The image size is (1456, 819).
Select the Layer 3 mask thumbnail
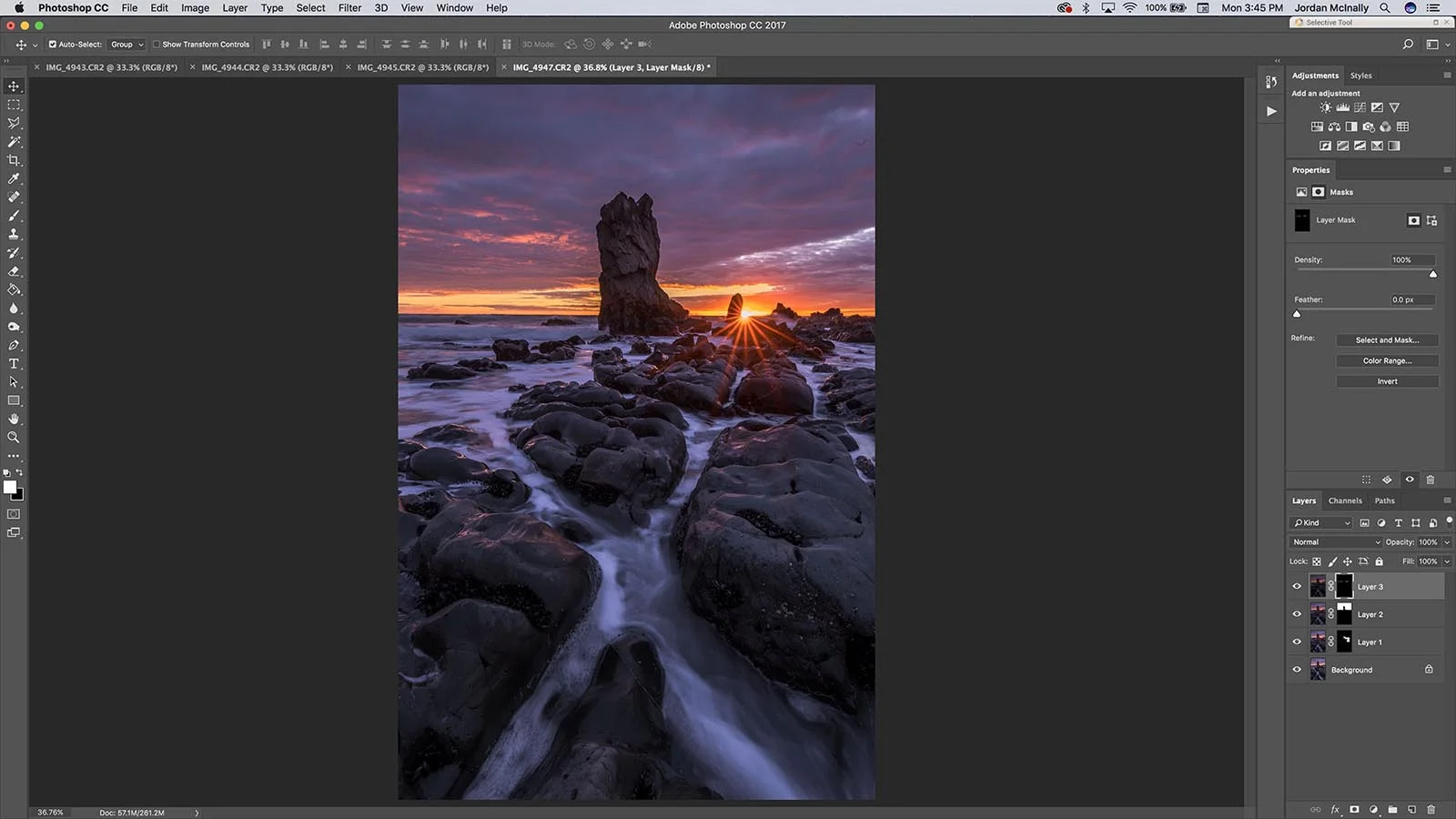tap(1344, 586)
